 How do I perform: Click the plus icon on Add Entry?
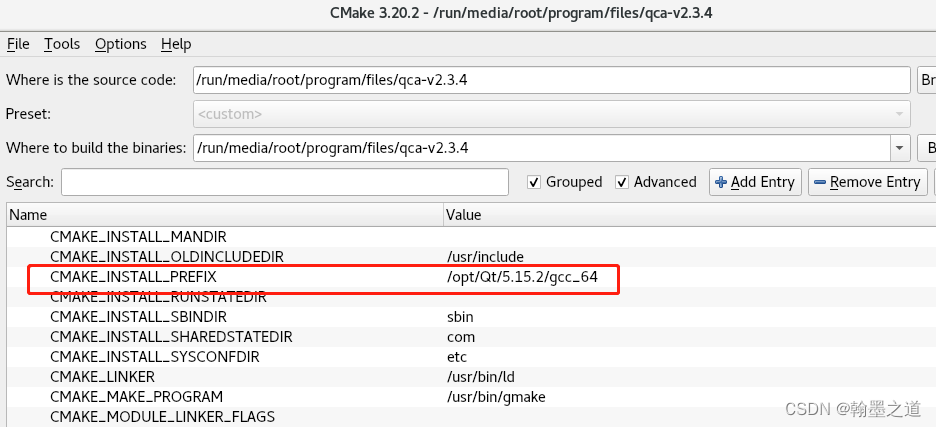point(721,182)
